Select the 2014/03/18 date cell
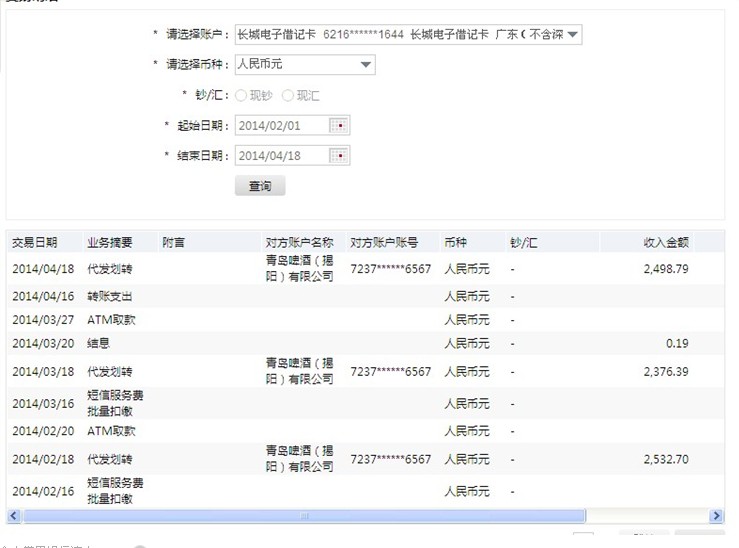 (43, 372)
